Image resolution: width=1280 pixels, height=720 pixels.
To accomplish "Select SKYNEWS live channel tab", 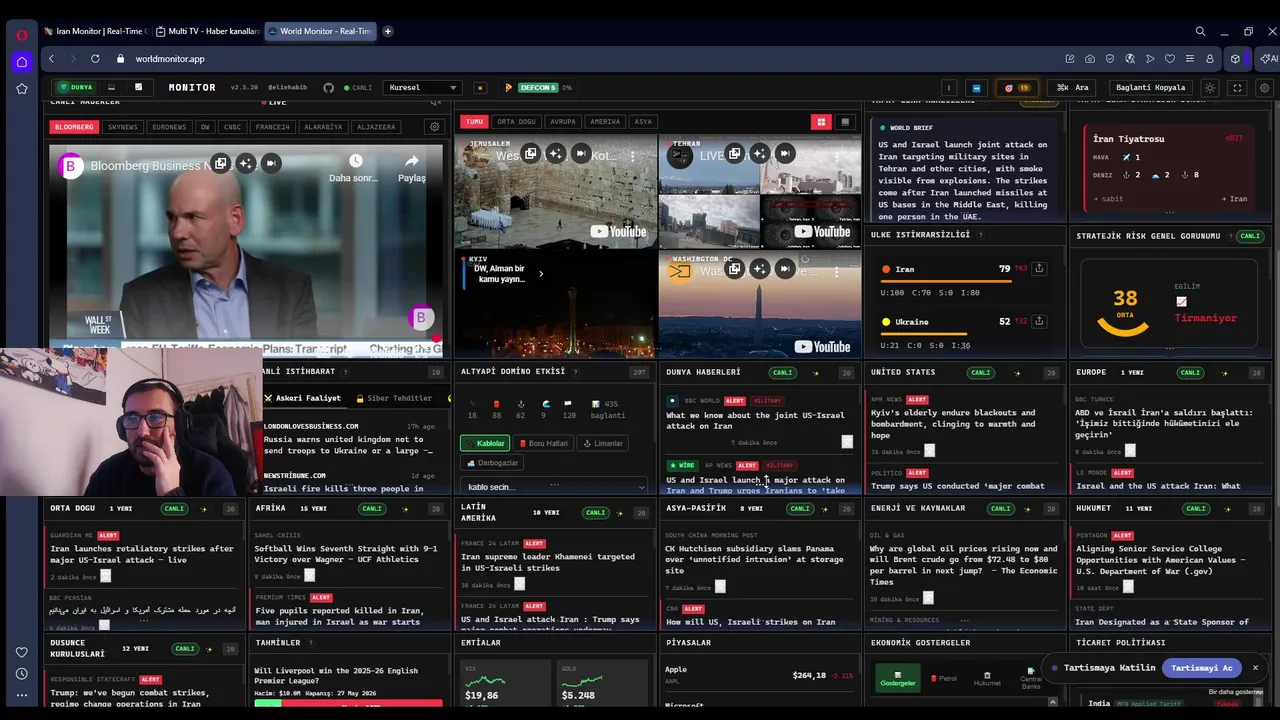I will pyautogui.click(x=123, y=127).
